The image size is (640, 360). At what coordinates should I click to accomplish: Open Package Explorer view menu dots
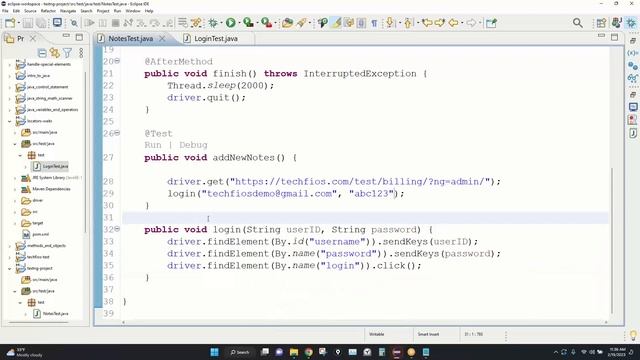[81, 53]
